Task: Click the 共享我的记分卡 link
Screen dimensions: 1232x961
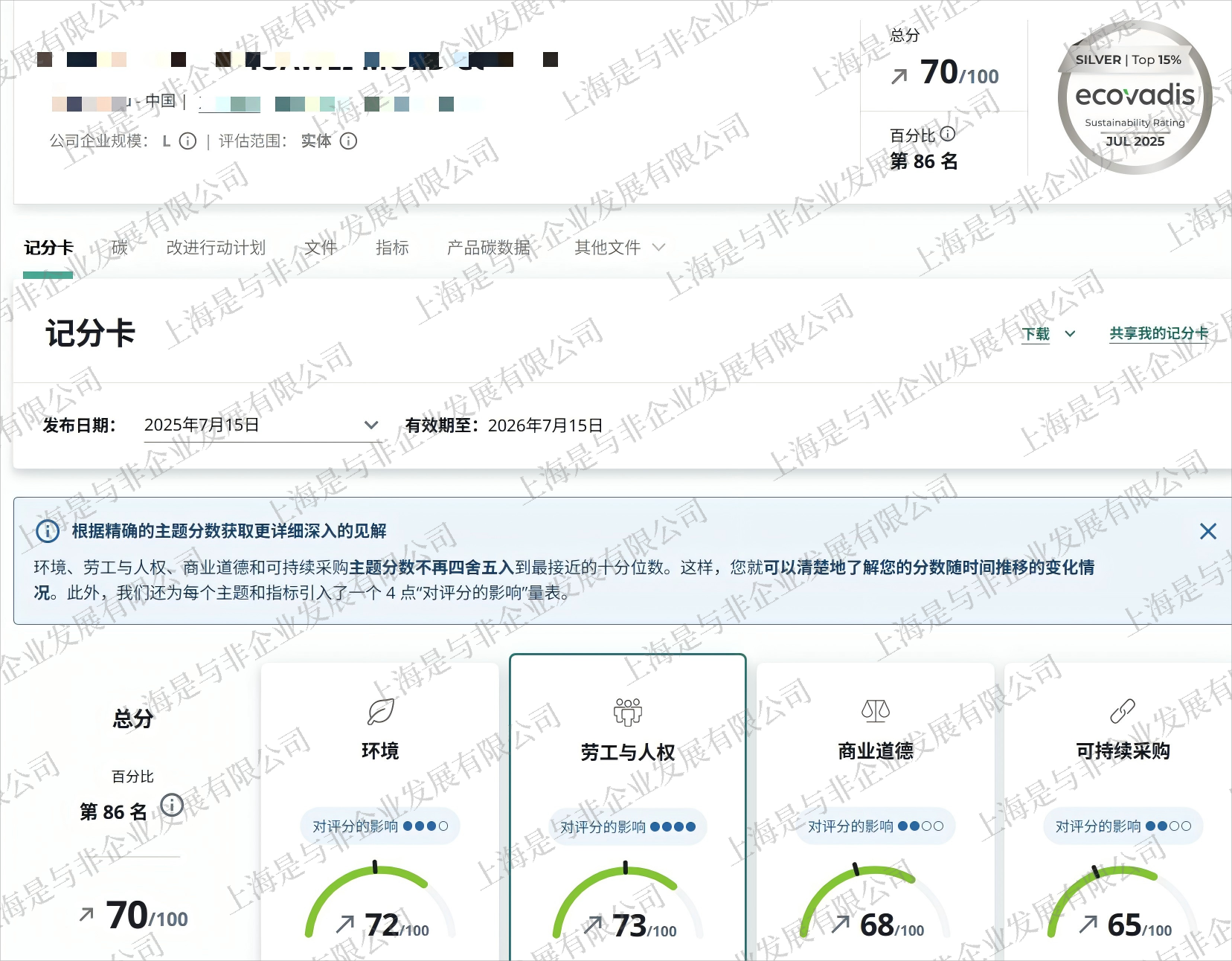Action: click(x=1158, y=334)
